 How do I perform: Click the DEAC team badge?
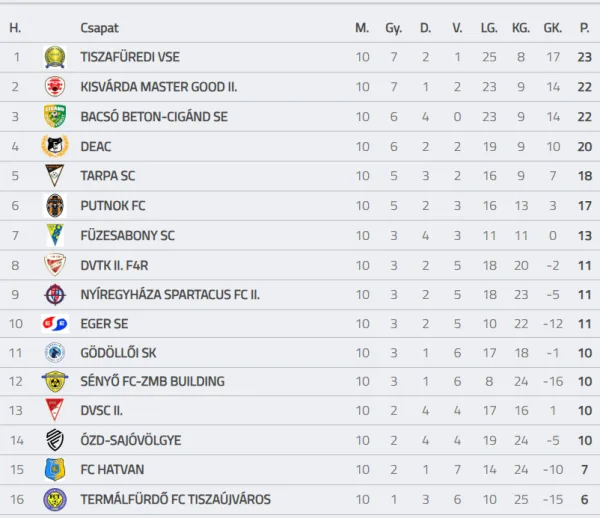[54, 146]
